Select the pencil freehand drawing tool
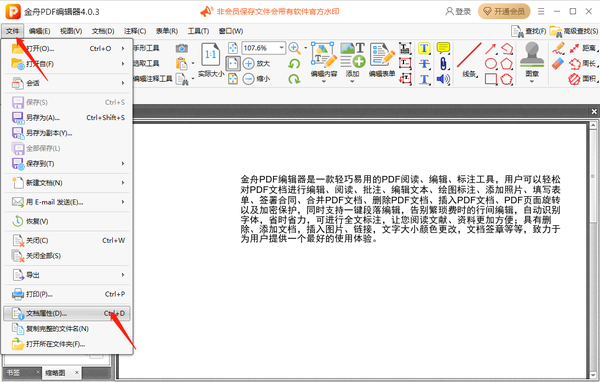The image size is (600, 382). coord(559,48)
